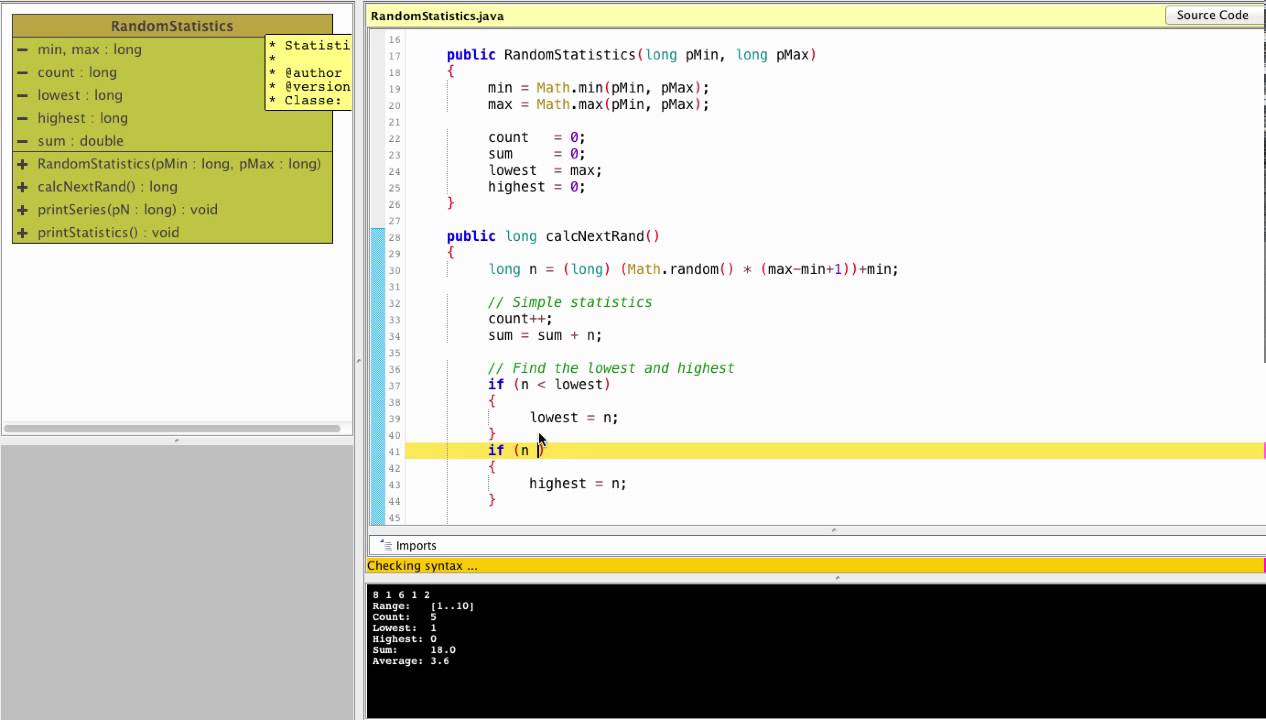The image size is (1266, 720).
Task: Click in code line 'highest = 0;'
Action: click(536, 186)
